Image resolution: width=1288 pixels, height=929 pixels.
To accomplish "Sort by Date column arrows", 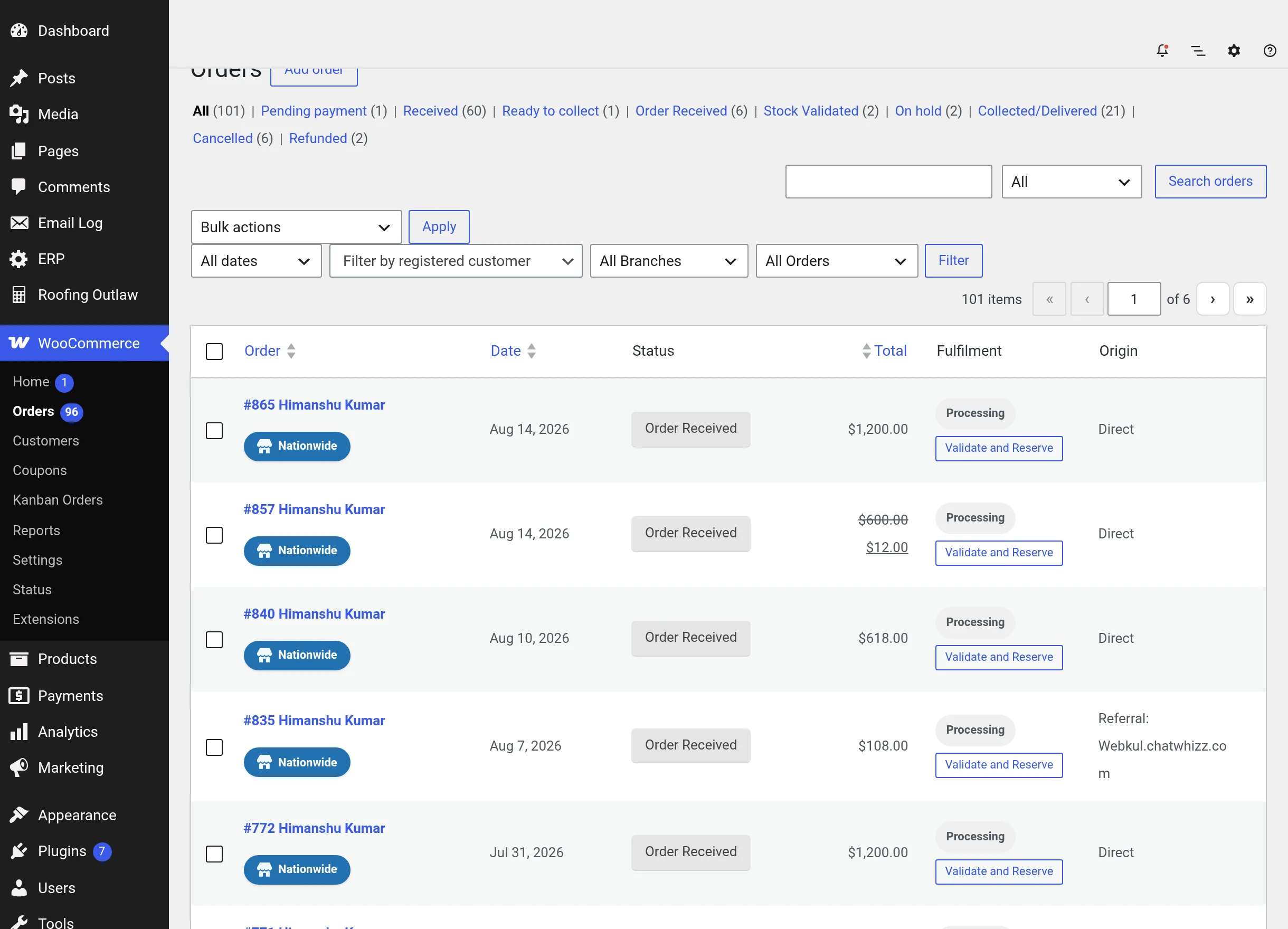I will [x=532, y=351].
